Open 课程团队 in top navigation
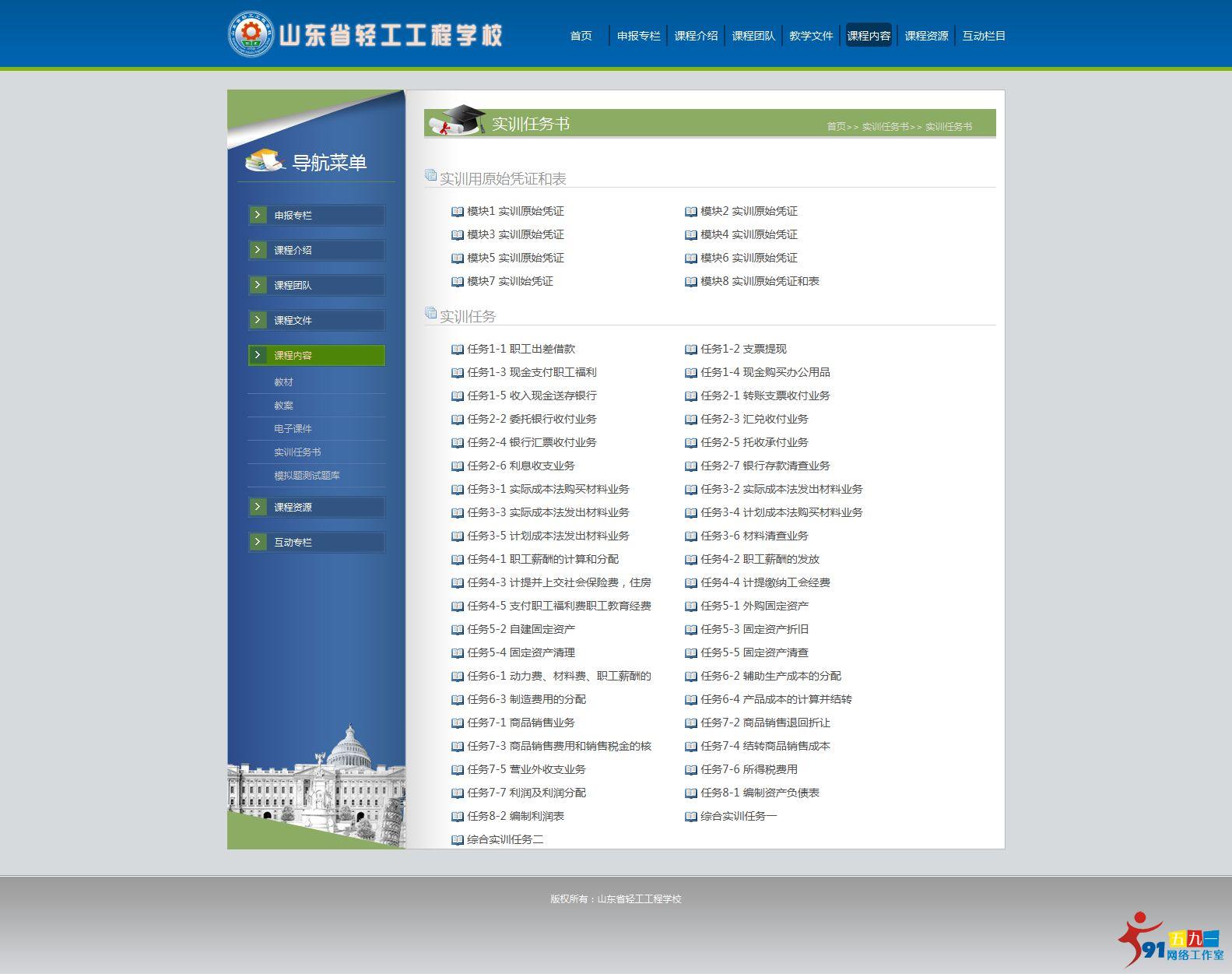The width and height of the screenshot is (1232, 974). 753,36
